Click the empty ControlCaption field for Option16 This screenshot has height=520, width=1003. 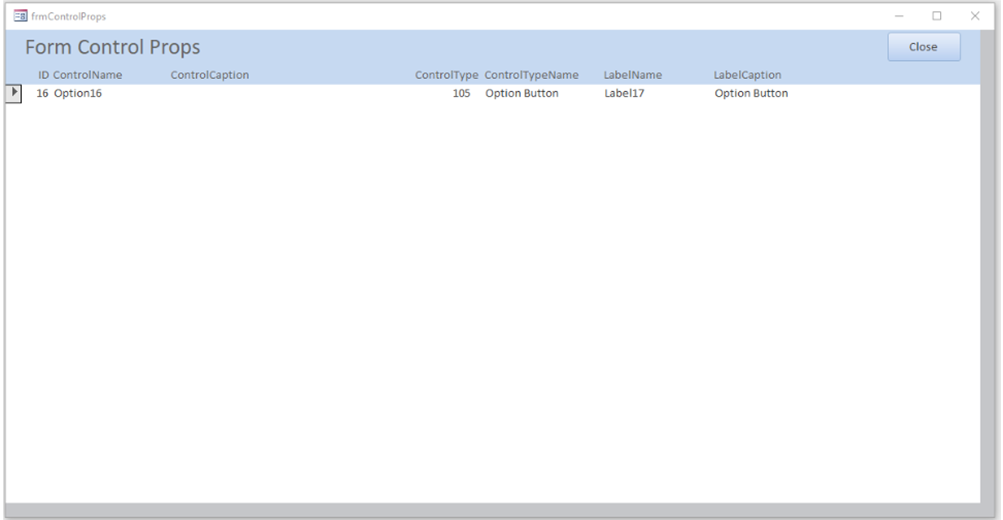[x=290, y=93]
